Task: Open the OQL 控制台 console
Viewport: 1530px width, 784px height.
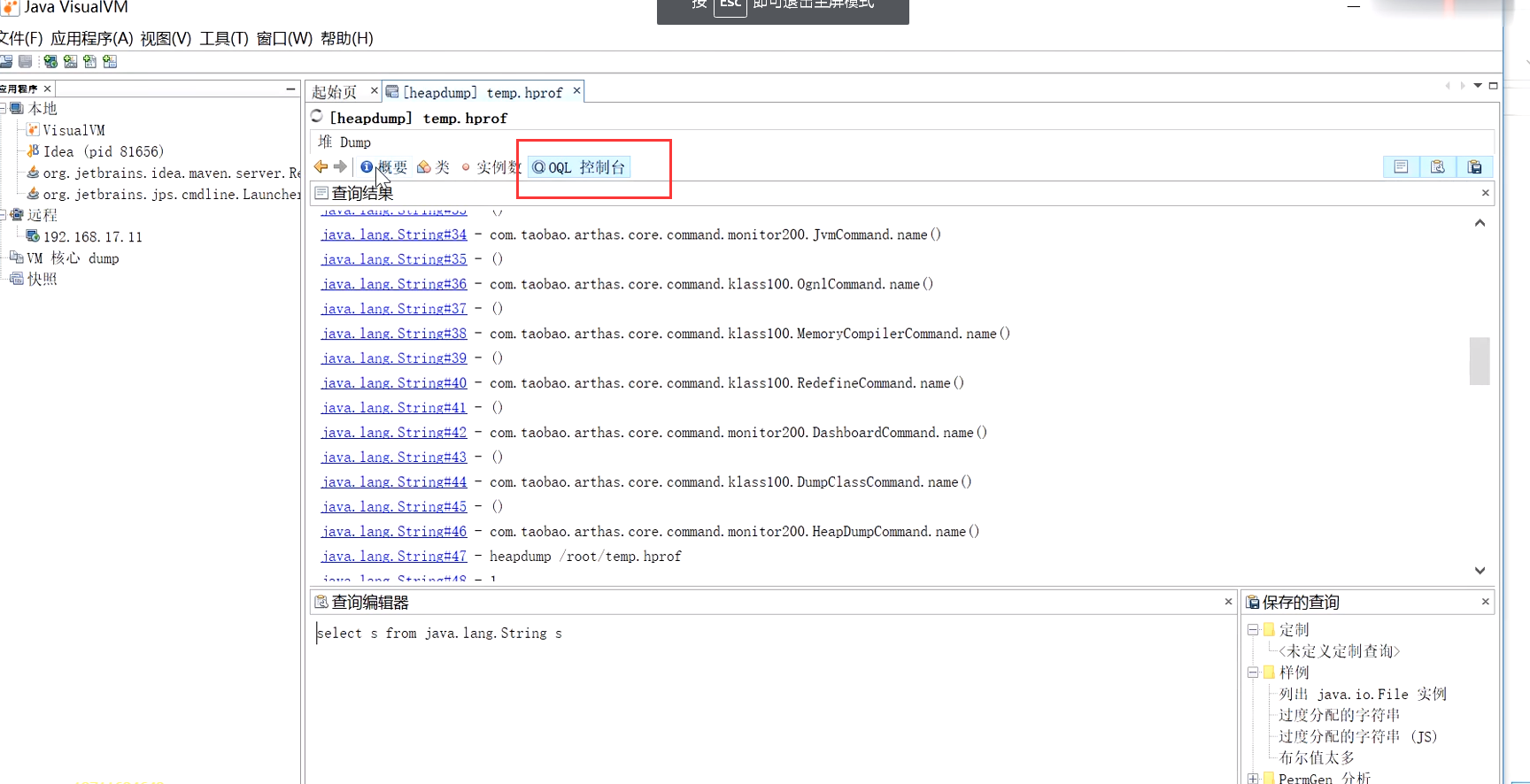Action: coord(579,166)
